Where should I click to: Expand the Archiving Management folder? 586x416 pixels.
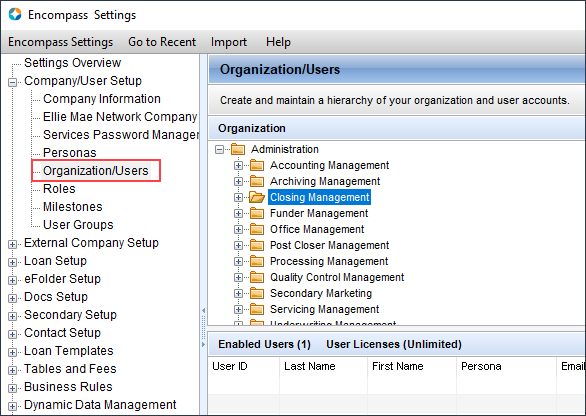tap(238, 181)
